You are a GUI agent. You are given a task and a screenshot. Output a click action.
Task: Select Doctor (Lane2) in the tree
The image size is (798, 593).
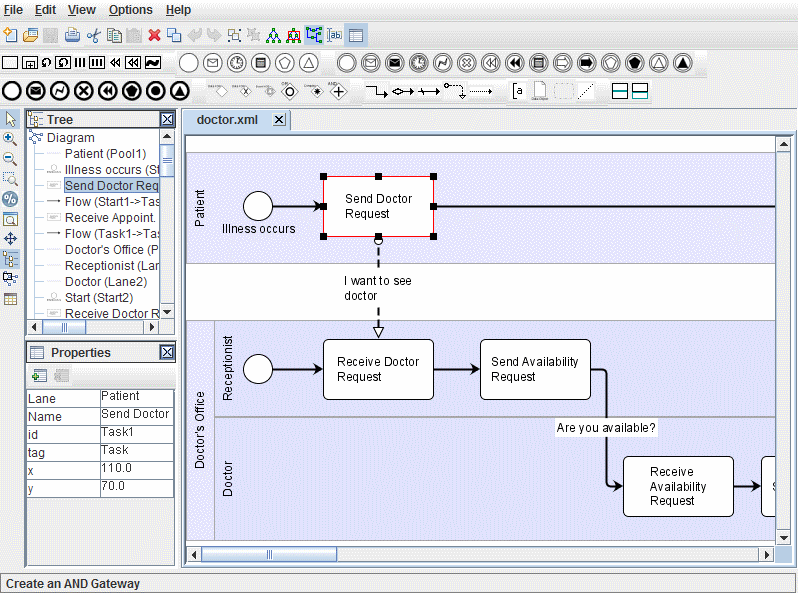click(x=105, y=282)
